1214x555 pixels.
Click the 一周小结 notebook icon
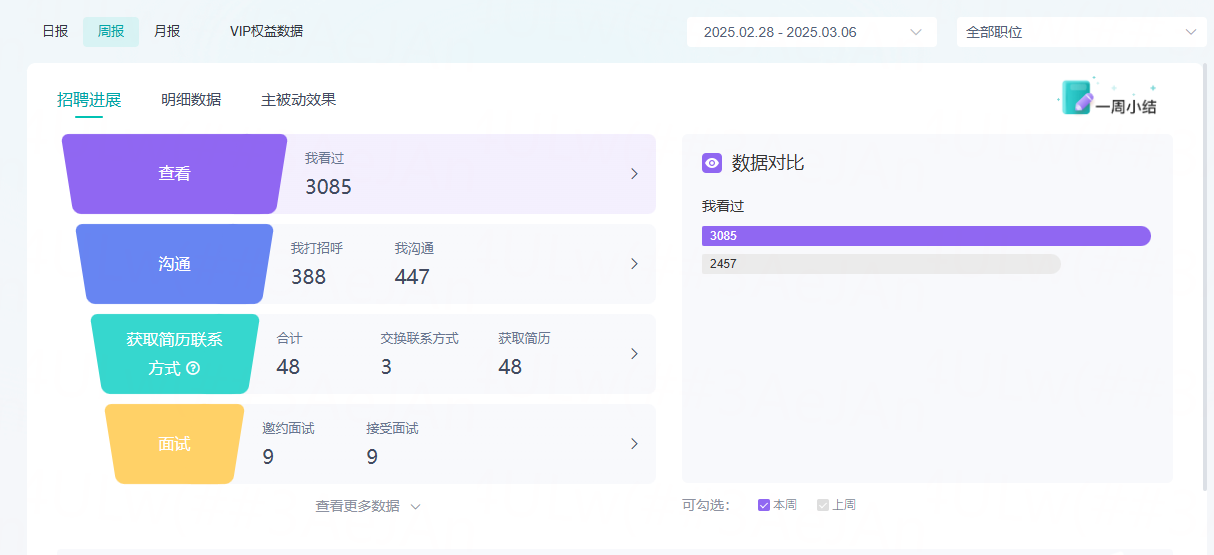pyautogui.click(x=1077, y=98)
